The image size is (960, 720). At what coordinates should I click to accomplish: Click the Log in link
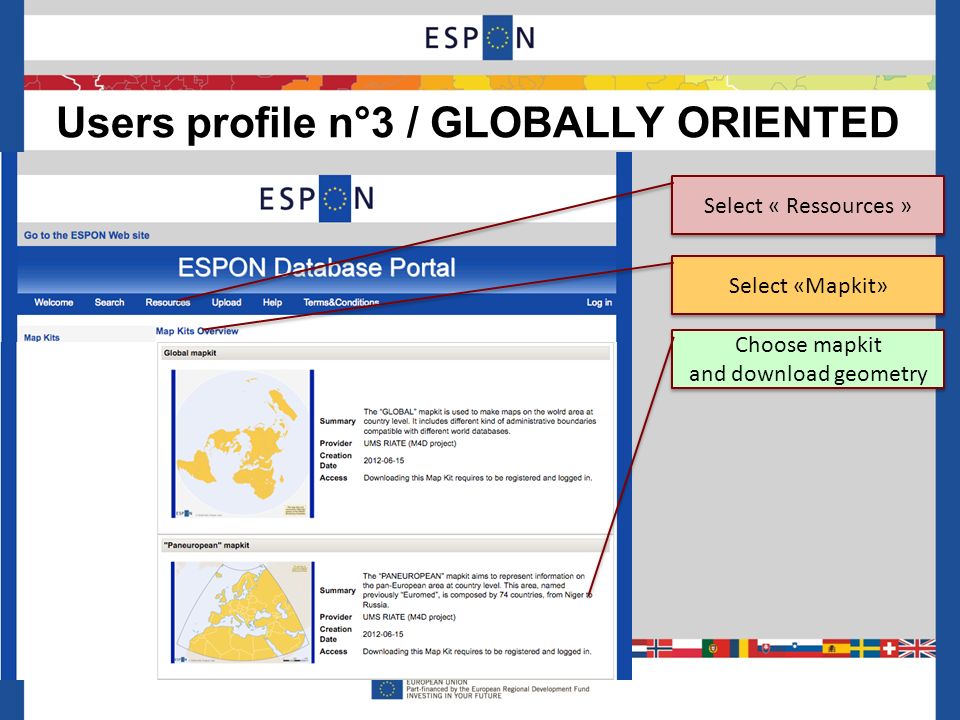pyautogui.click(x=599, y=302)
